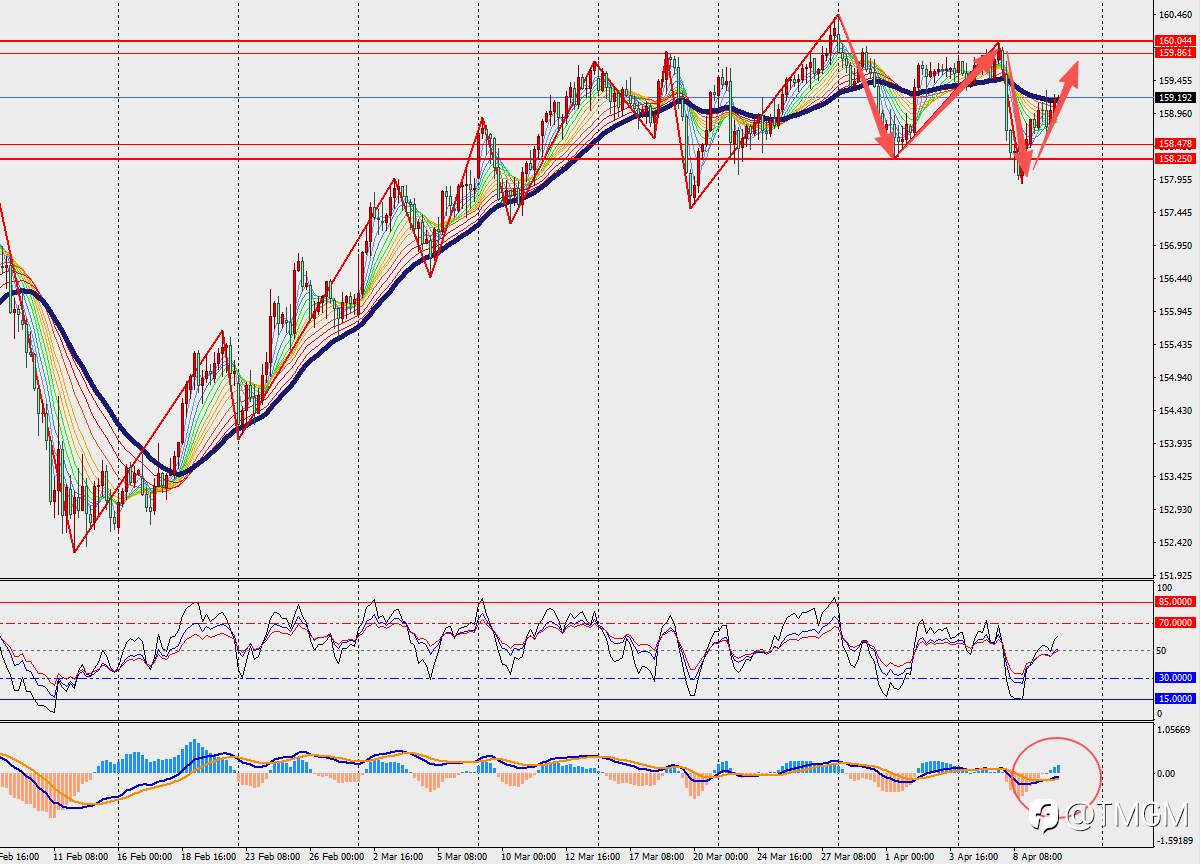Select the 20 Mar 00:00 time label

click(720, 857)
